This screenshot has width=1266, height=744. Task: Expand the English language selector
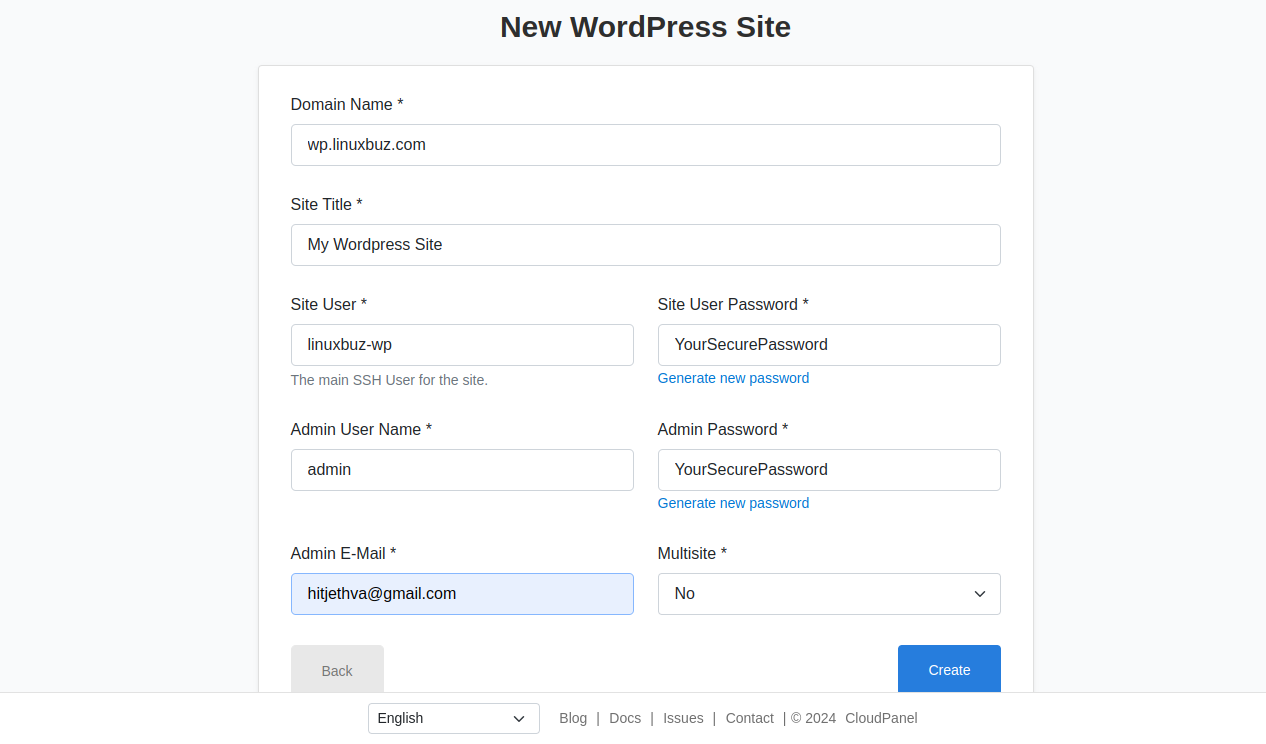[x=453, y=718]
